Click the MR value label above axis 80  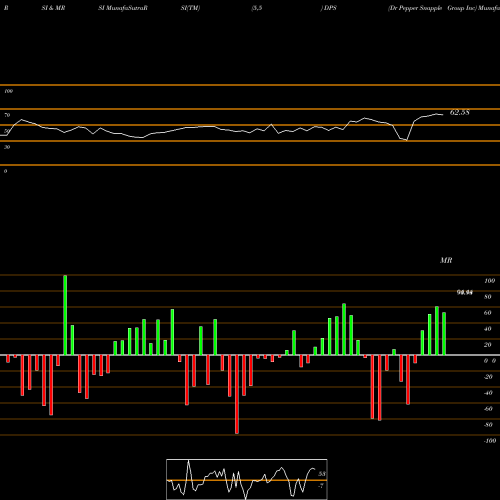pos(465,293)
